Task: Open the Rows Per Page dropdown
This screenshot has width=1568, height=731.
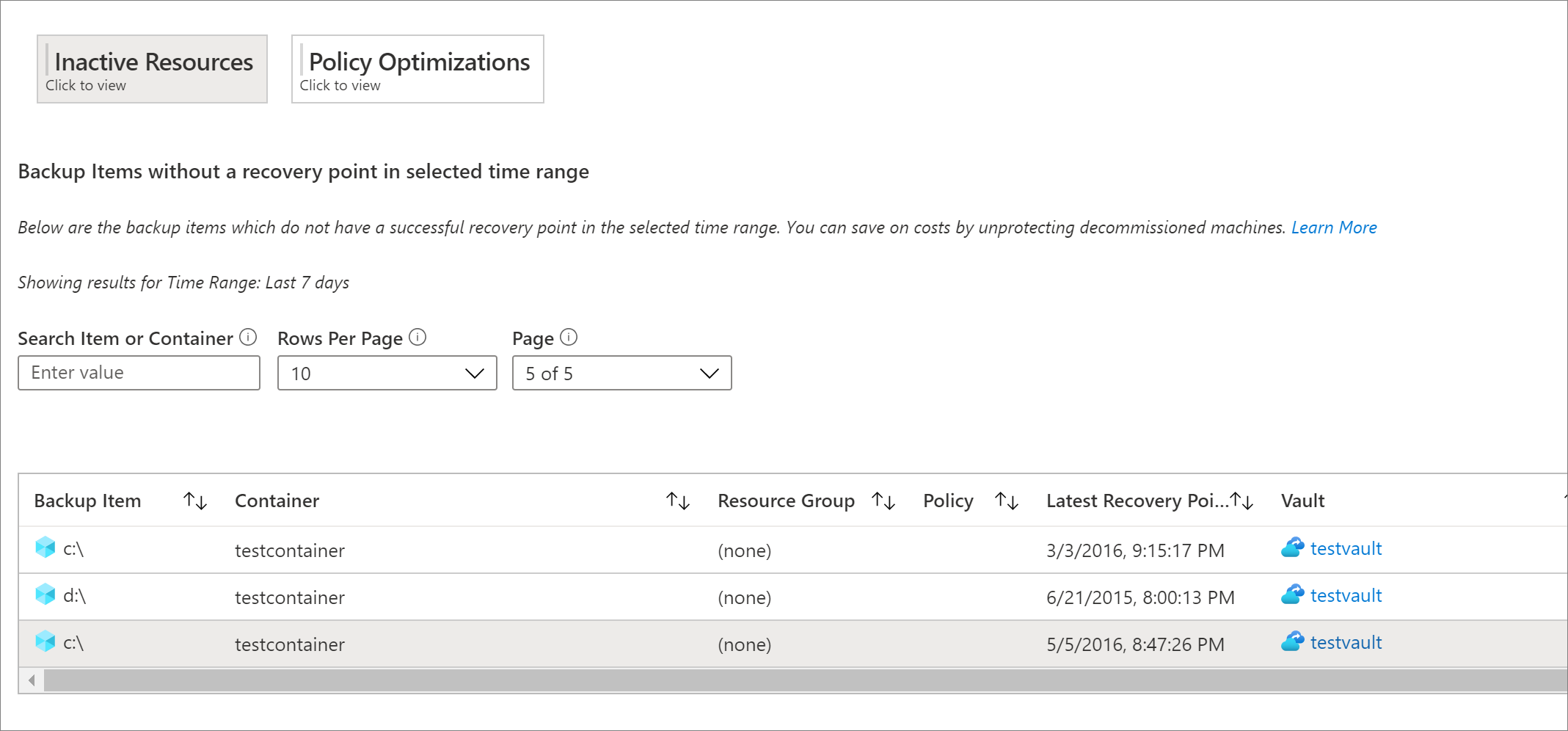Action: coord(387,374)
